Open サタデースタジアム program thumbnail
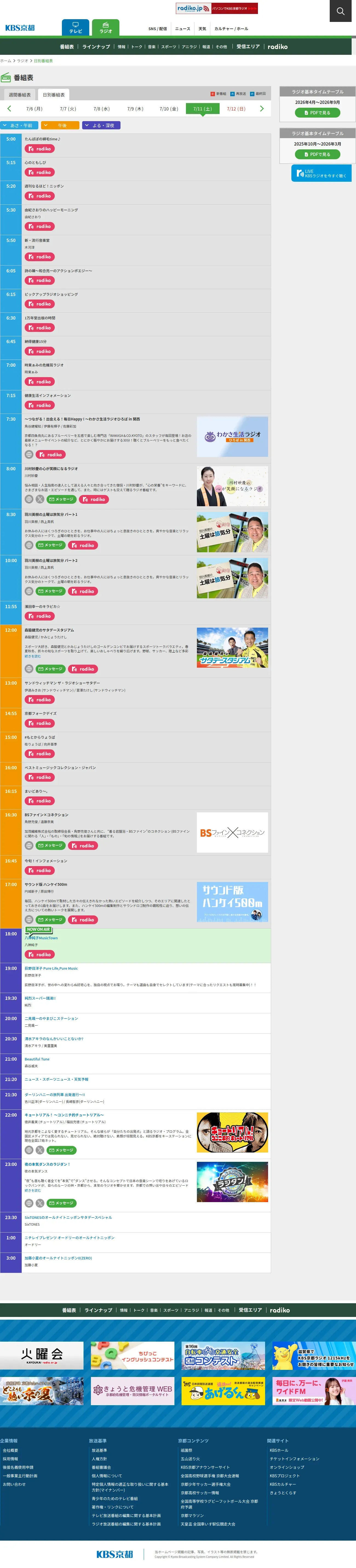Viewport: 356px width, 1568px height. coord(232,648)
